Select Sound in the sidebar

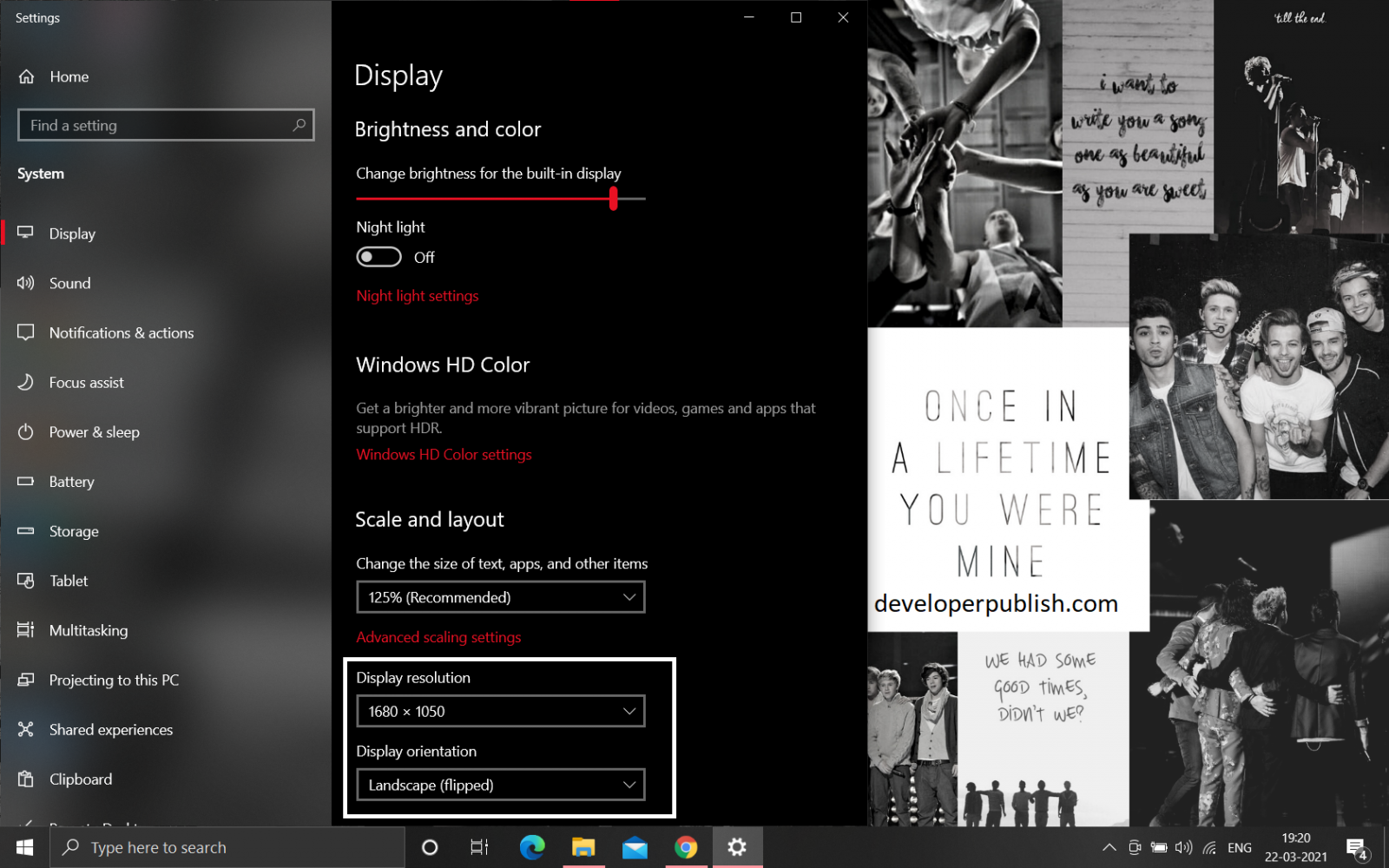[69, 283]
